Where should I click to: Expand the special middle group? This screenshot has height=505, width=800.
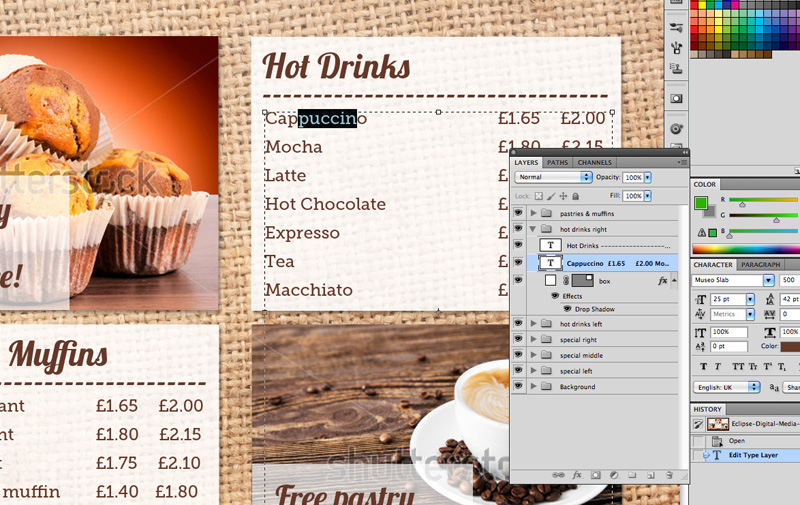[x=533, y=355]
